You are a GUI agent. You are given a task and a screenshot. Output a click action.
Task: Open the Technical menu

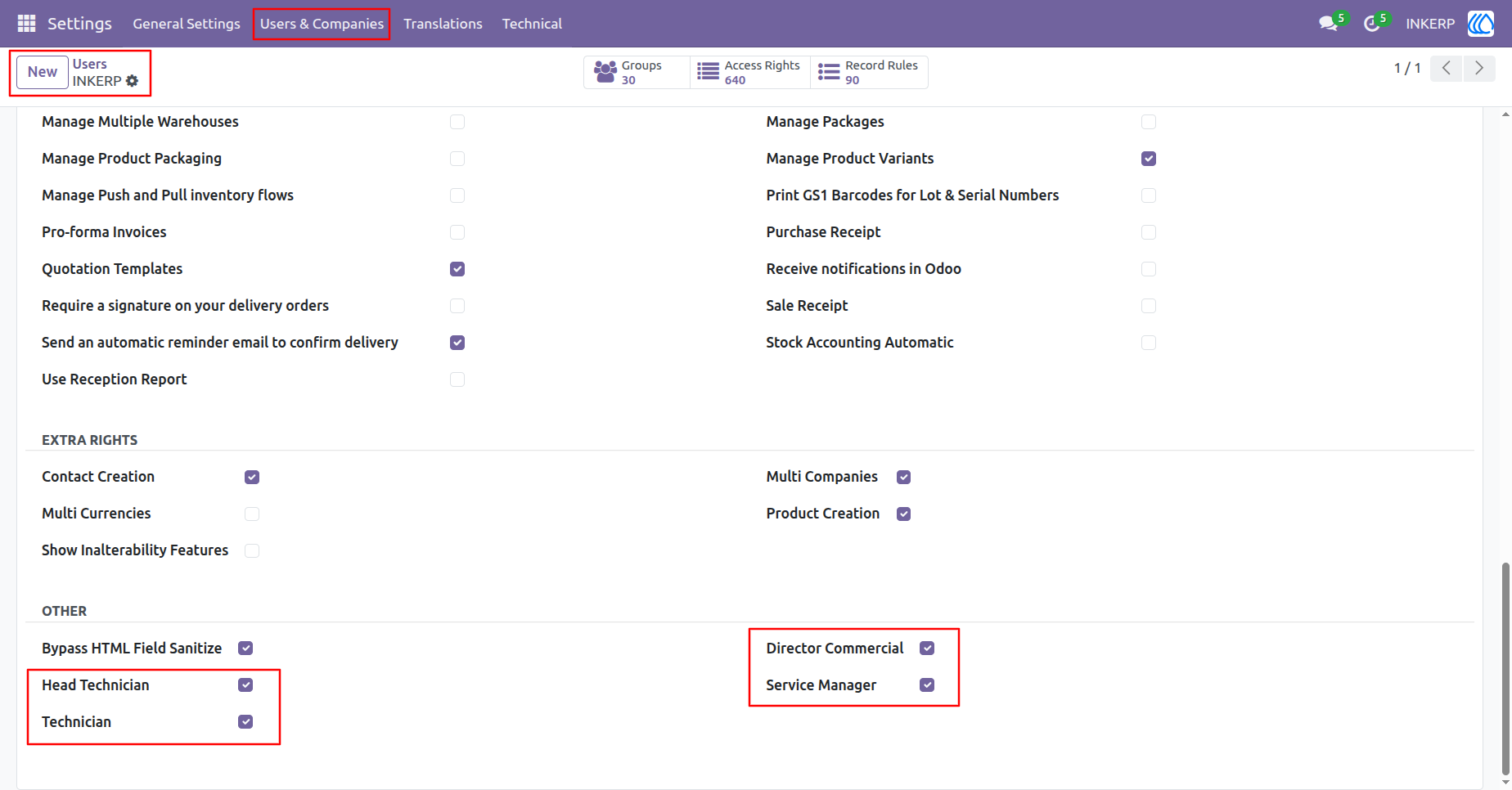click(532, 24)
